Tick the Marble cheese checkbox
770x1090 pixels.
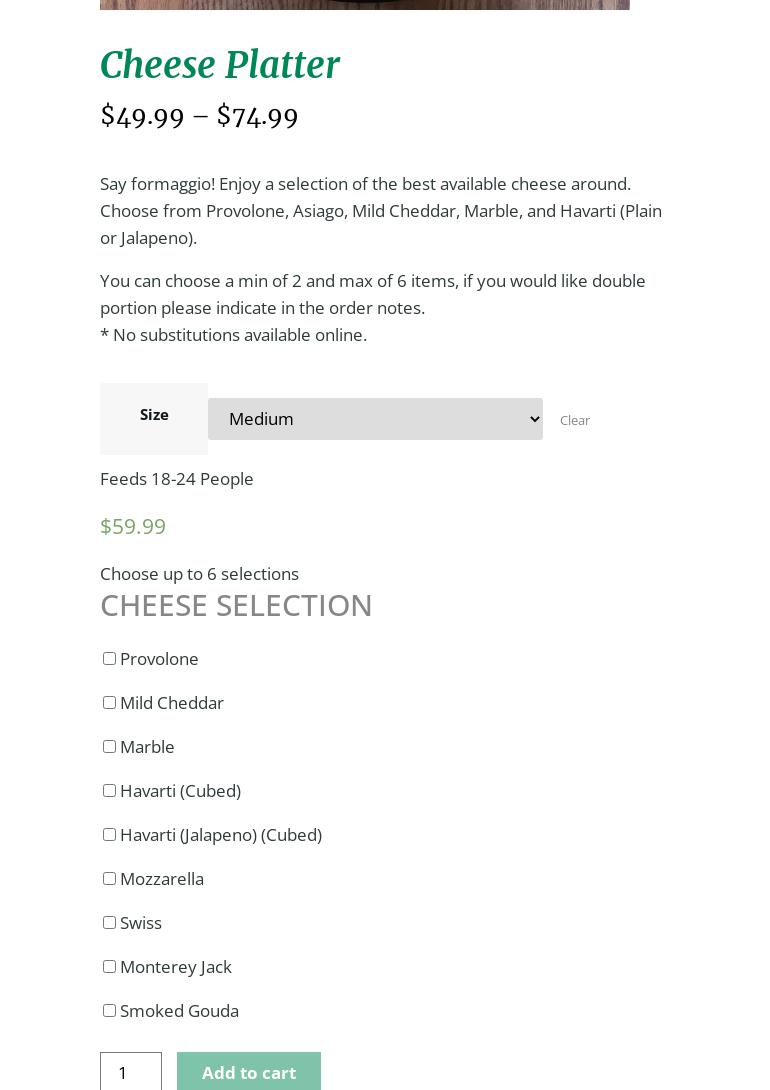click(x=109, y=747)
